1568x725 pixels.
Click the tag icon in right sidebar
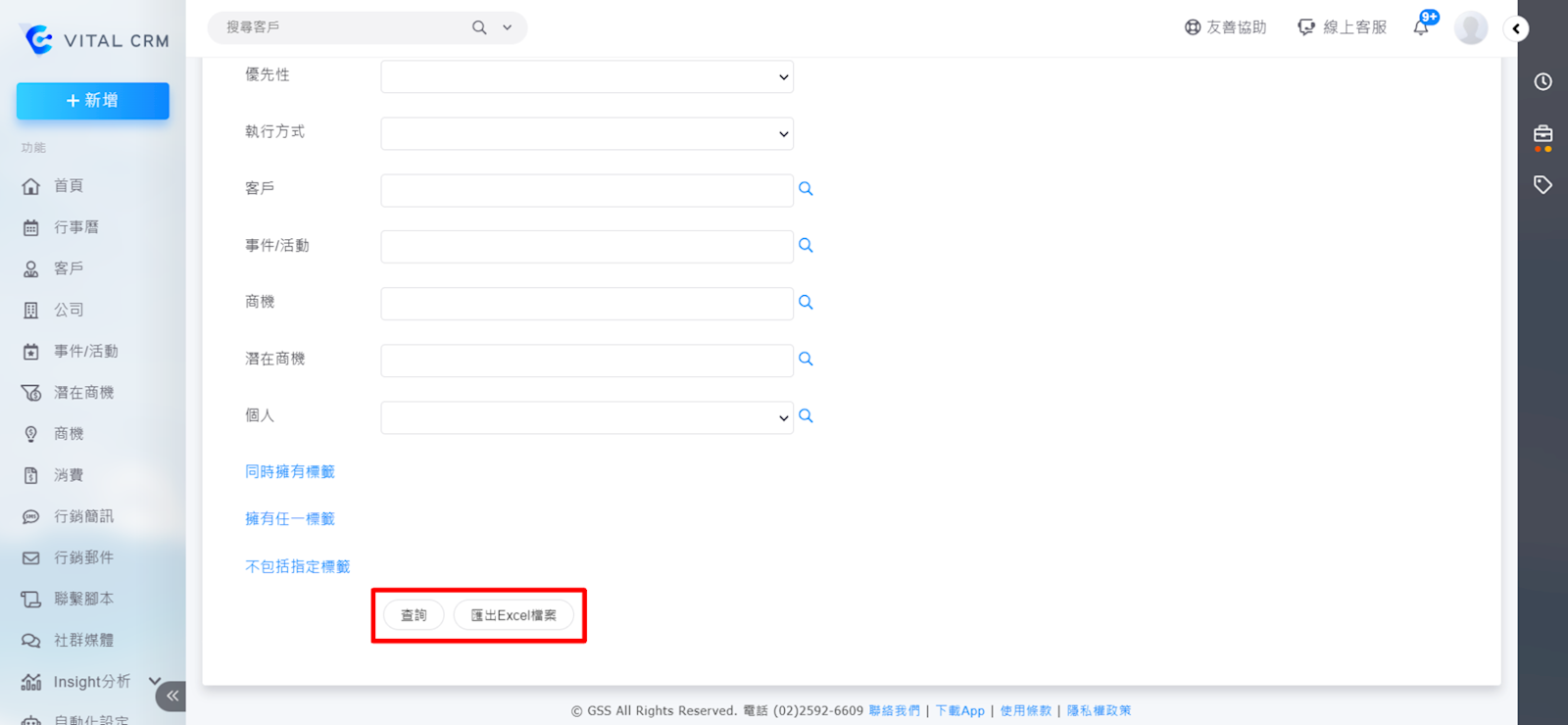tap(1543, 185)
